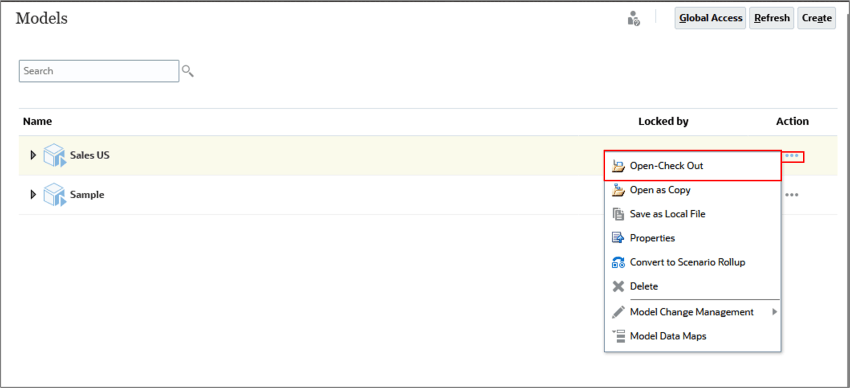
Task: Expand the Sales US tree node
Action: [33, 156]
